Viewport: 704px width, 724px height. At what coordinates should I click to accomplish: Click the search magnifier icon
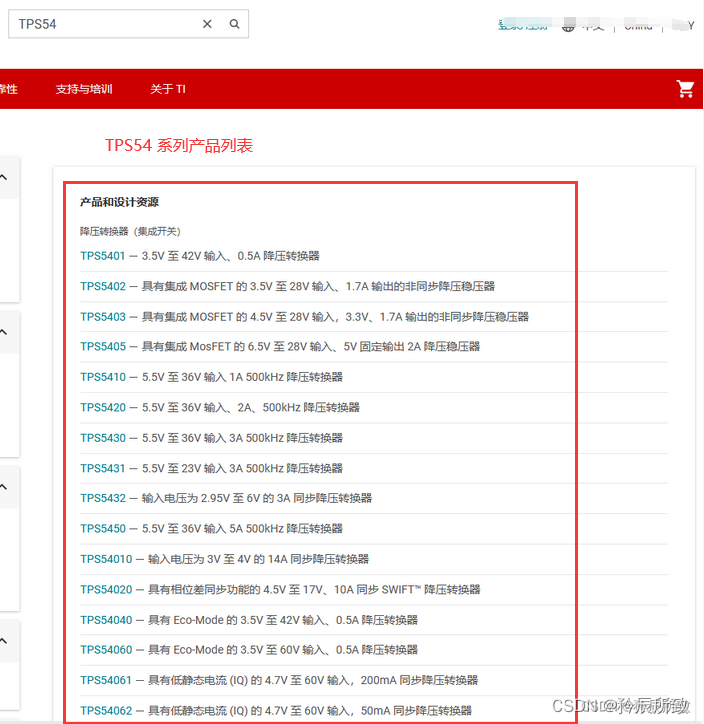coord(235,24)
